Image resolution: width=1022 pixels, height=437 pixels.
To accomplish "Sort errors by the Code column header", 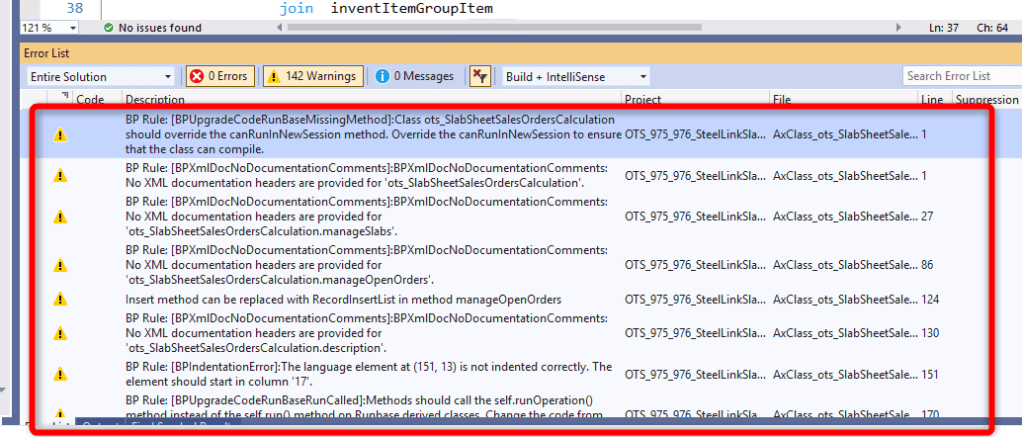I will (x=90, y=100).
